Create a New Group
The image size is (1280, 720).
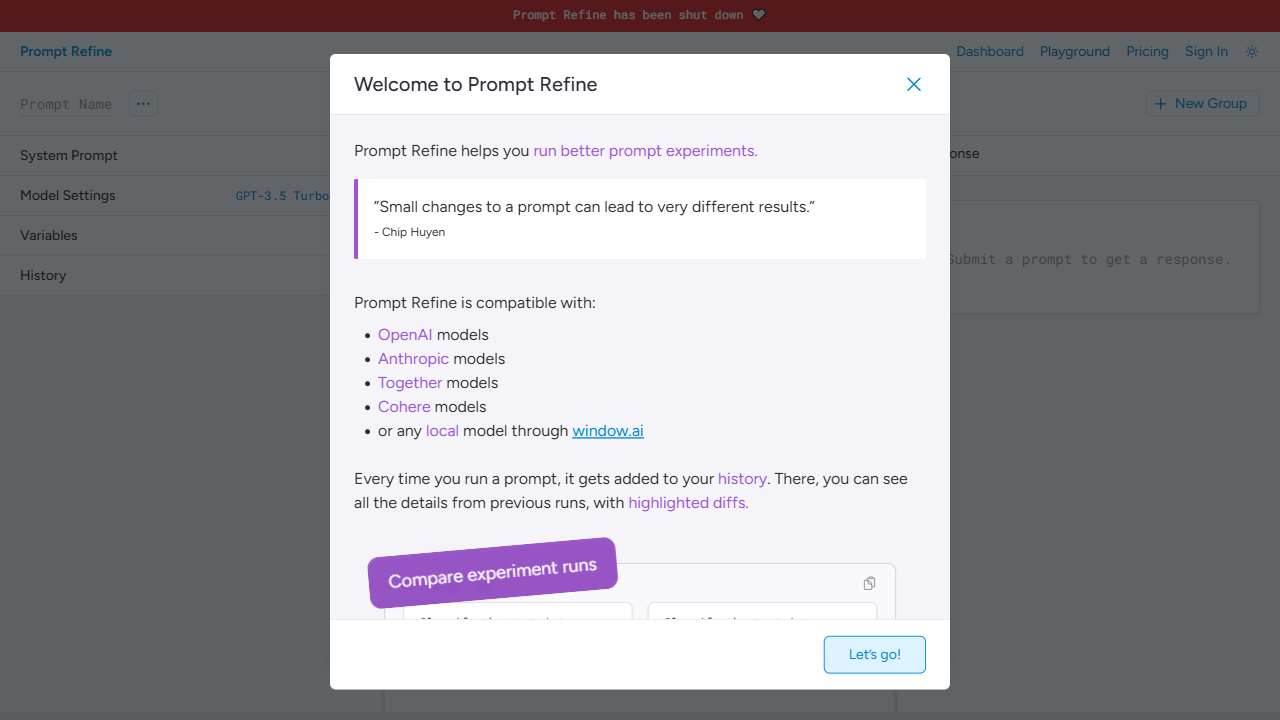click(x=1202, y=103)
